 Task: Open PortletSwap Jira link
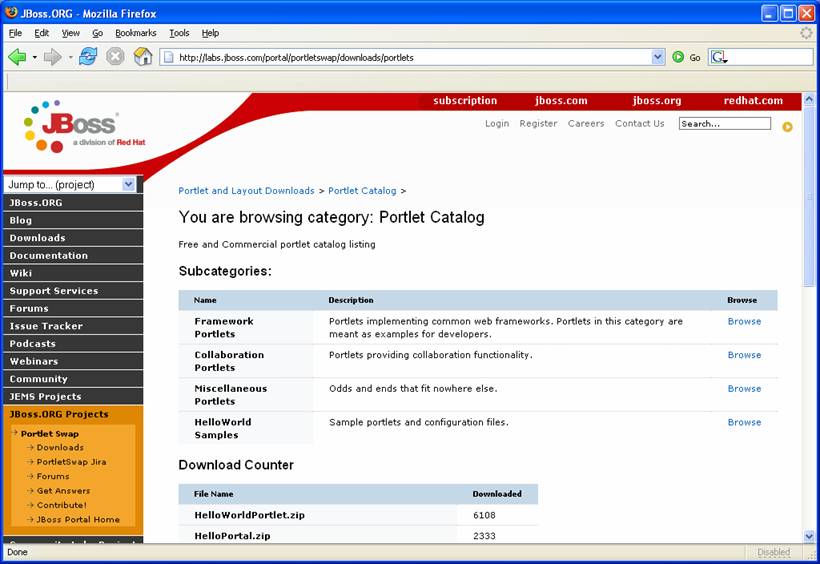pyautogui.click(x=71, y=462)
